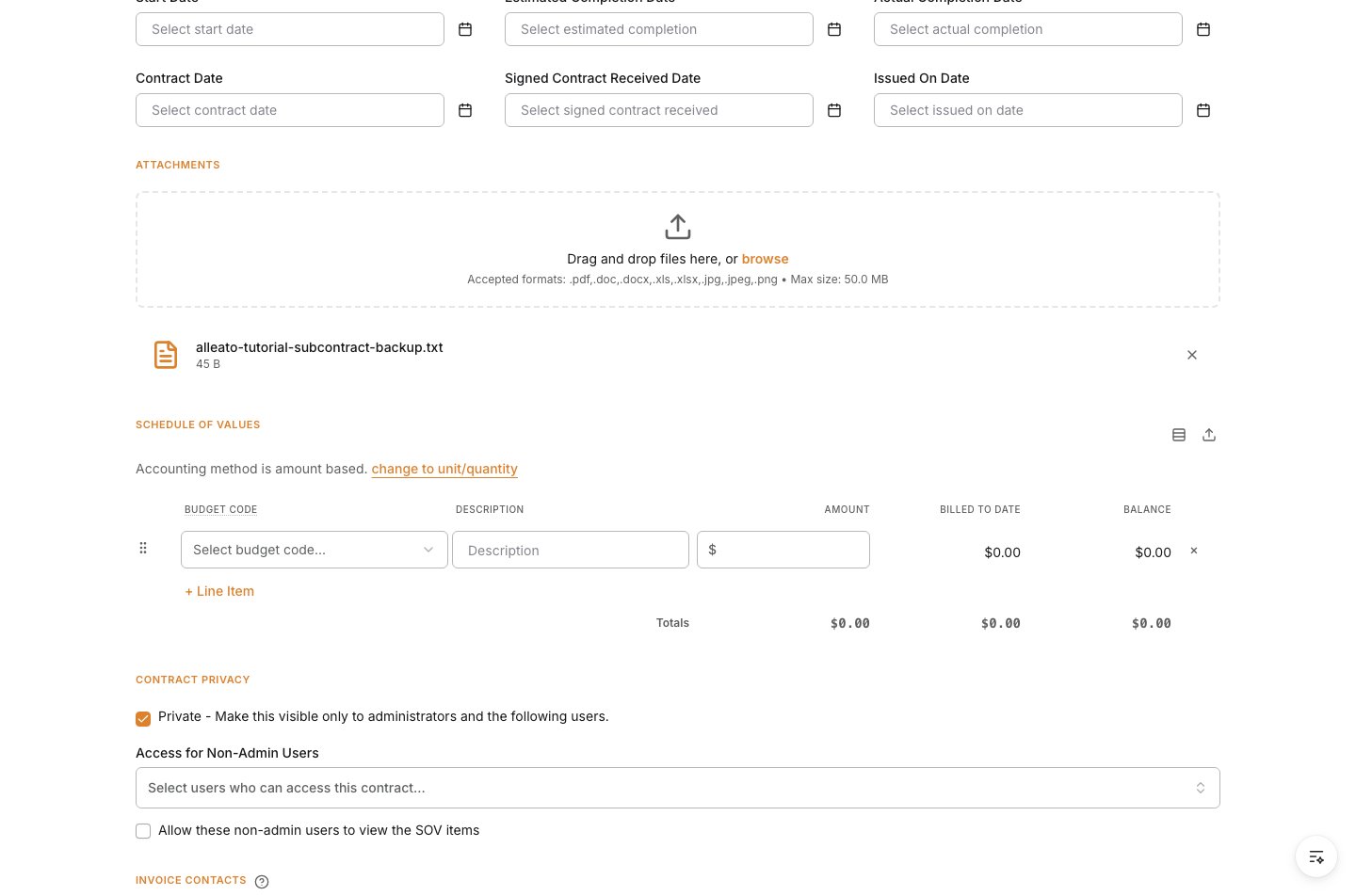Remove alleato-tutorial-subcontract-backup.txt attachment

click(1192, 355)
